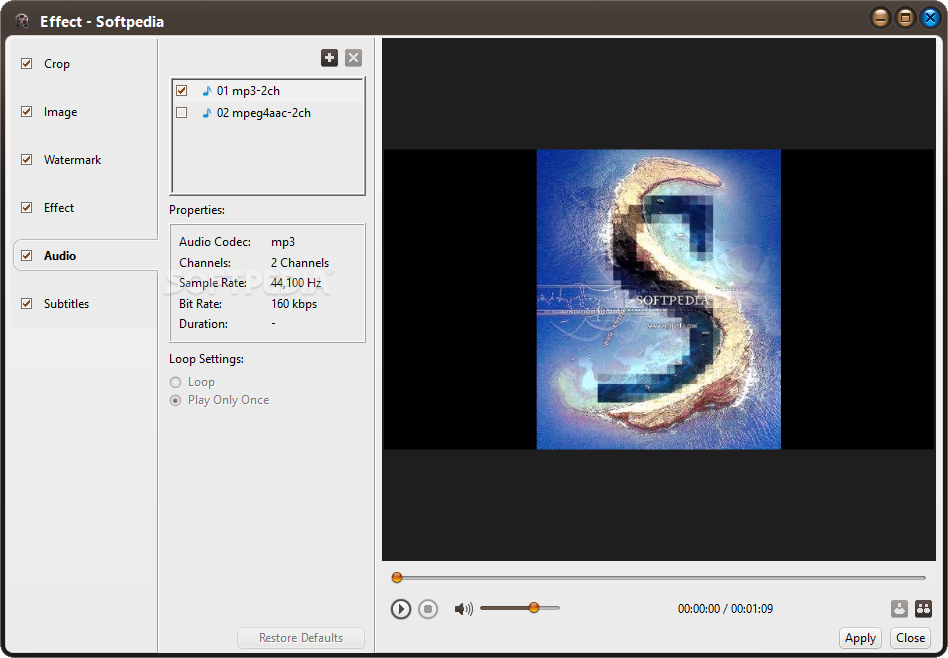The image size is (948, 658).
Task: Toggle the Image effect checkbox
Action: point(27,111)
